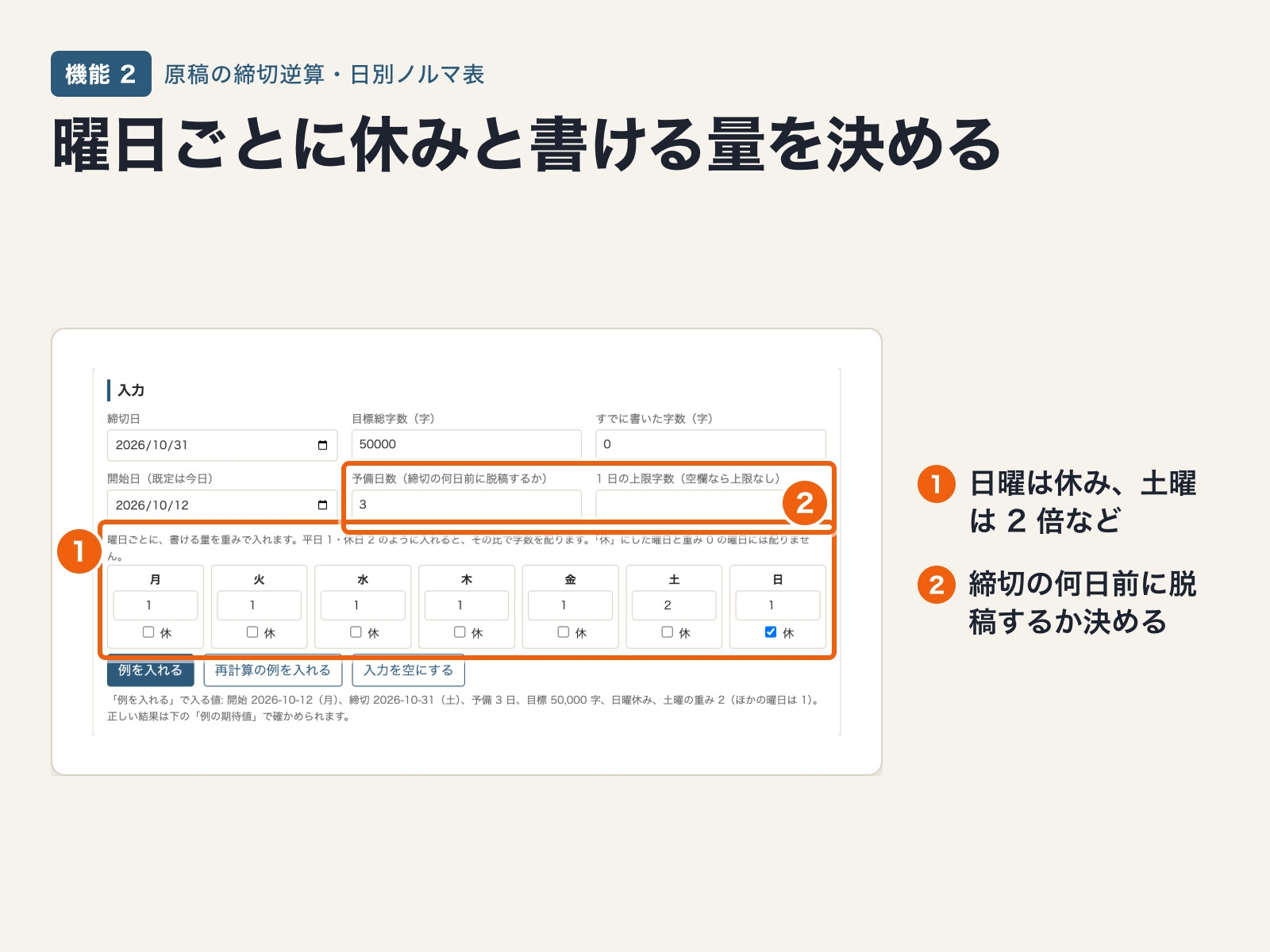The height and width of the screenshot is (952, 1270).
Task: Click the 入力を空にする button
Action: click(x=409, y=670)
